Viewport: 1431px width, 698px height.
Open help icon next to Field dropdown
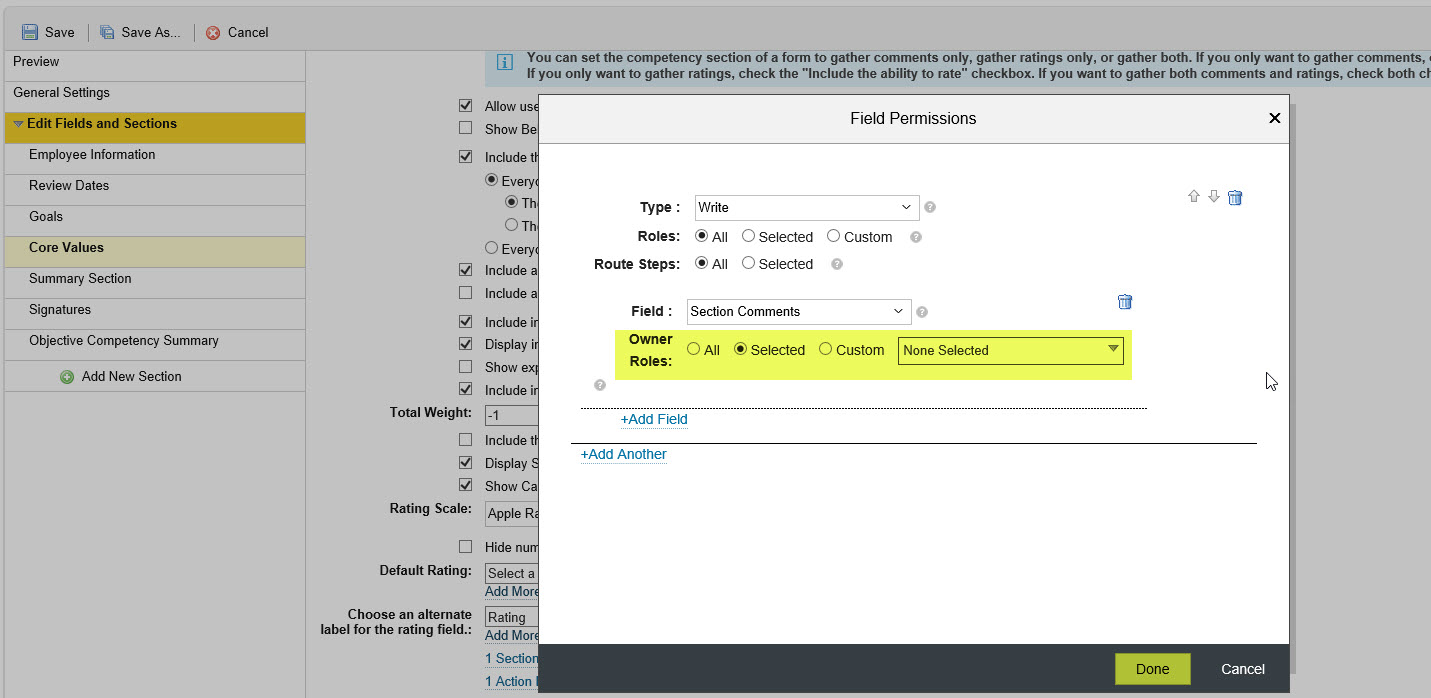[x=922, y=312]
